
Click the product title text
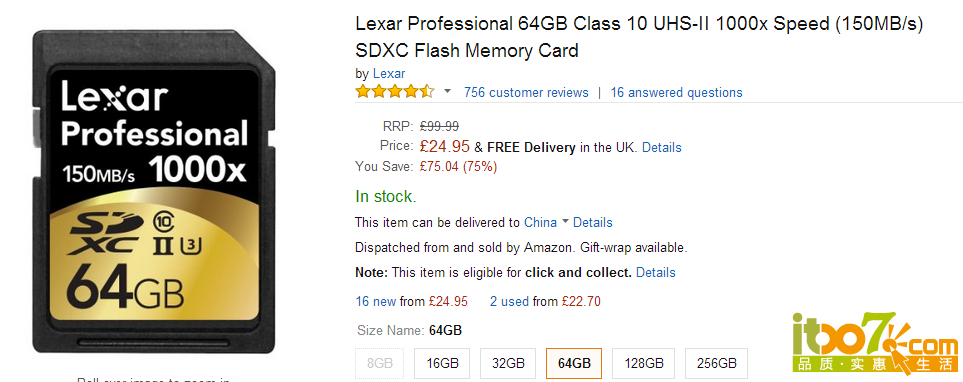[x=639, y=37]
